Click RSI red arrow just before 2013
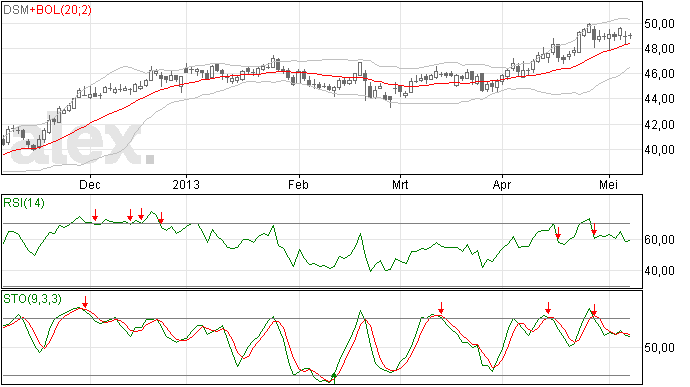Image resolution: width=690 pixels, height=387 pixels. pyautogui.click(x=161, y=217)
